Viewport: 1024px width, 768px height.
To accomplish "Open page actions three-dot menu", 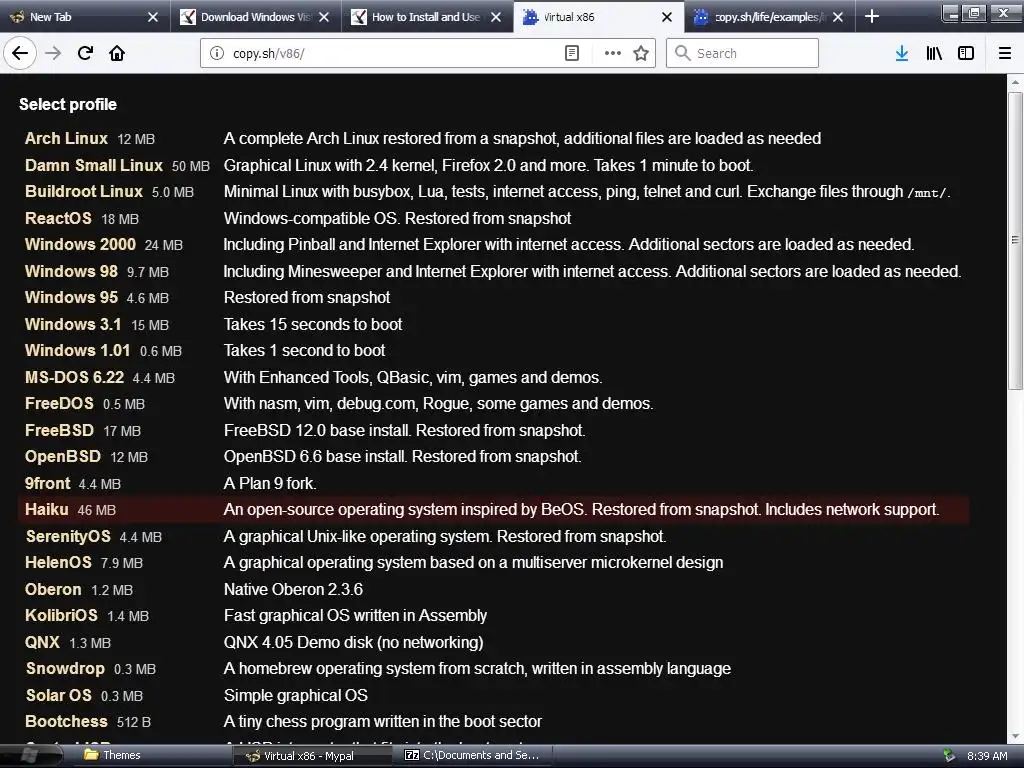I will click(x=613, y=53).
